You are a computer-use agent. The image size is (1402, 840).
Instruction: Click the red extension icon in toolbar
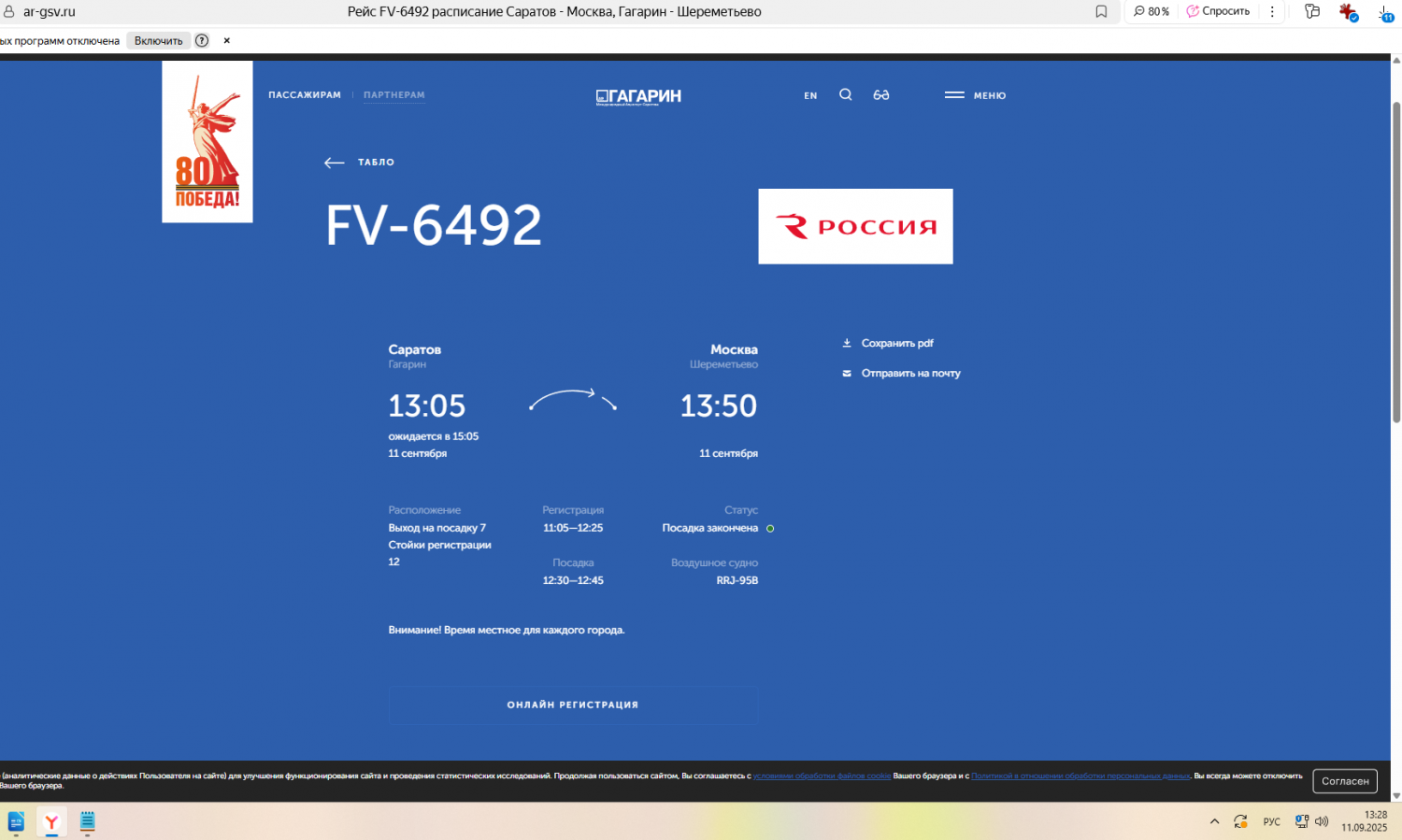[1348, 12]
